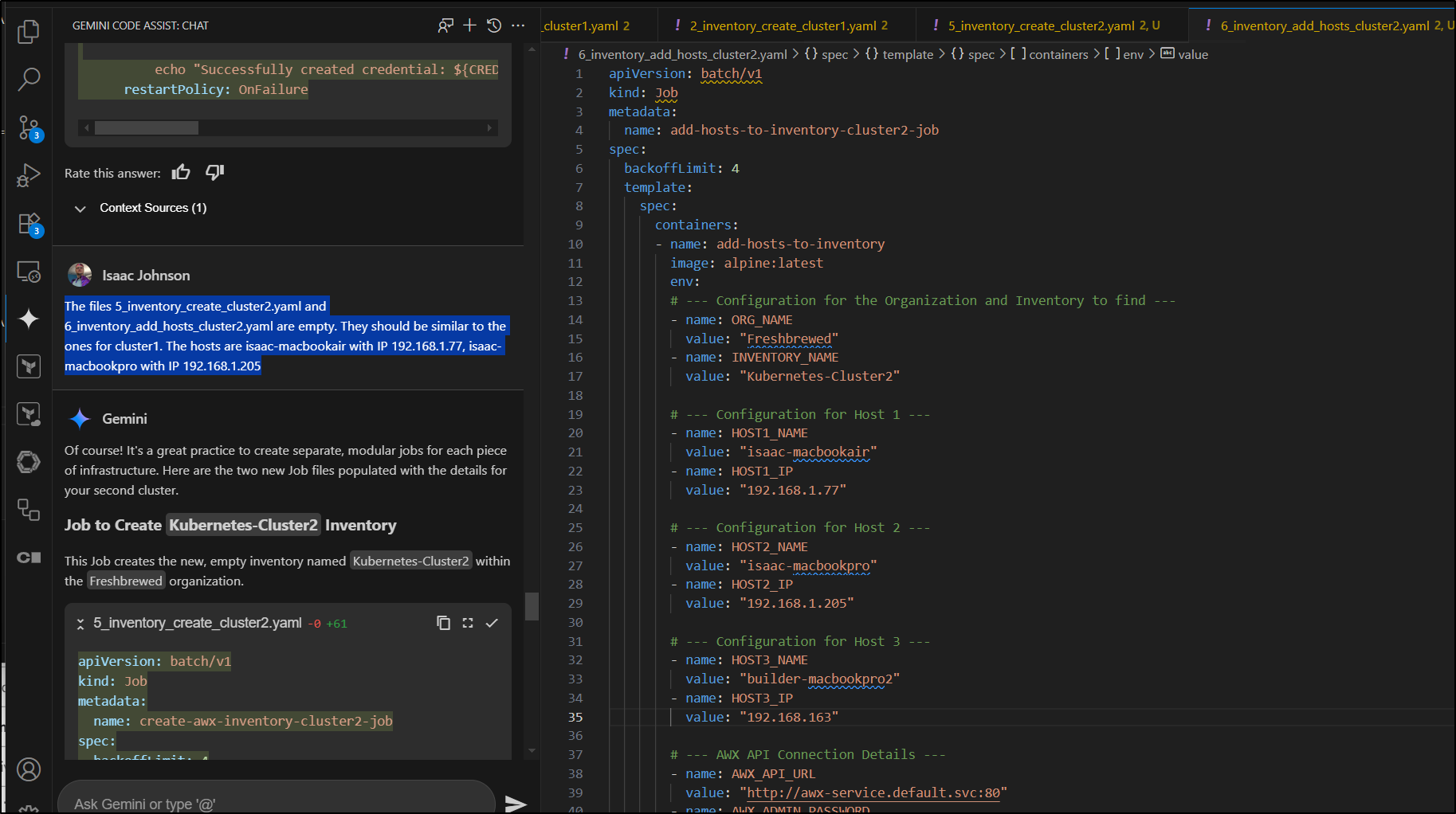Open the HCP Terraform cloud view

tap(29, 414)
